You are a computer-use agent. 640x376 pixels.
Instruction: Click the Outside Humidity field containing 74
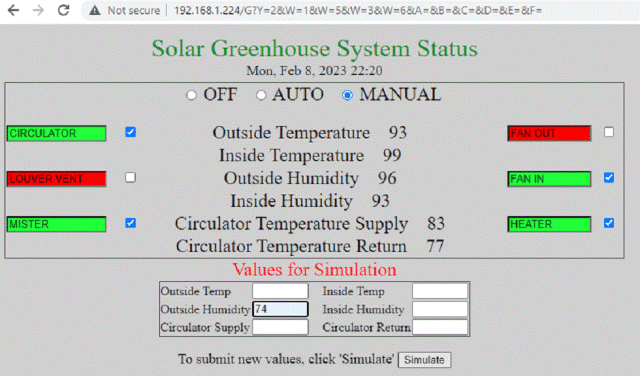[280, 309]
